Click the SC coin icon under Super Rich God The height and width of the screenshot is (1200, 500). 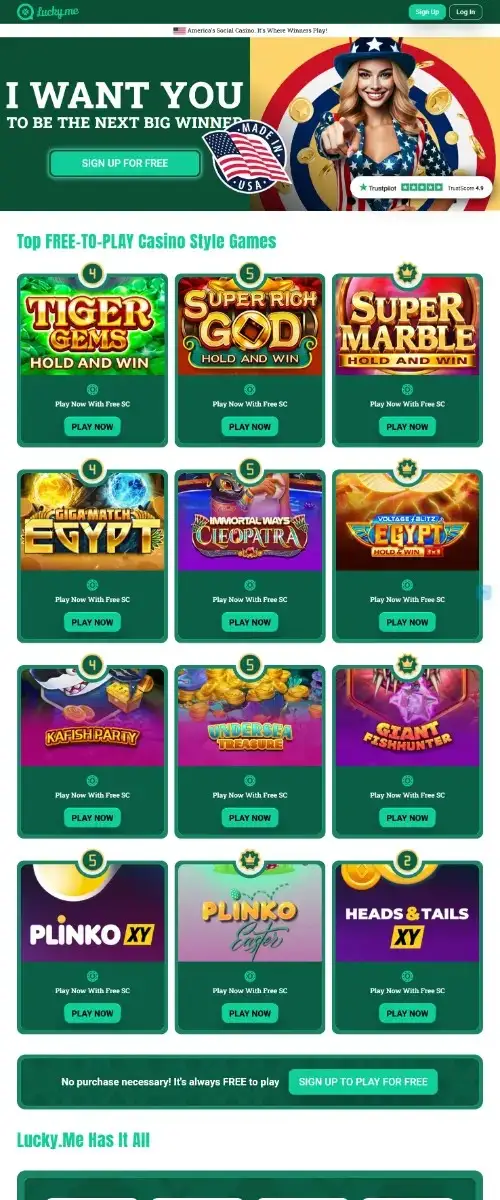pyautogui.click(x=250, y=390)
